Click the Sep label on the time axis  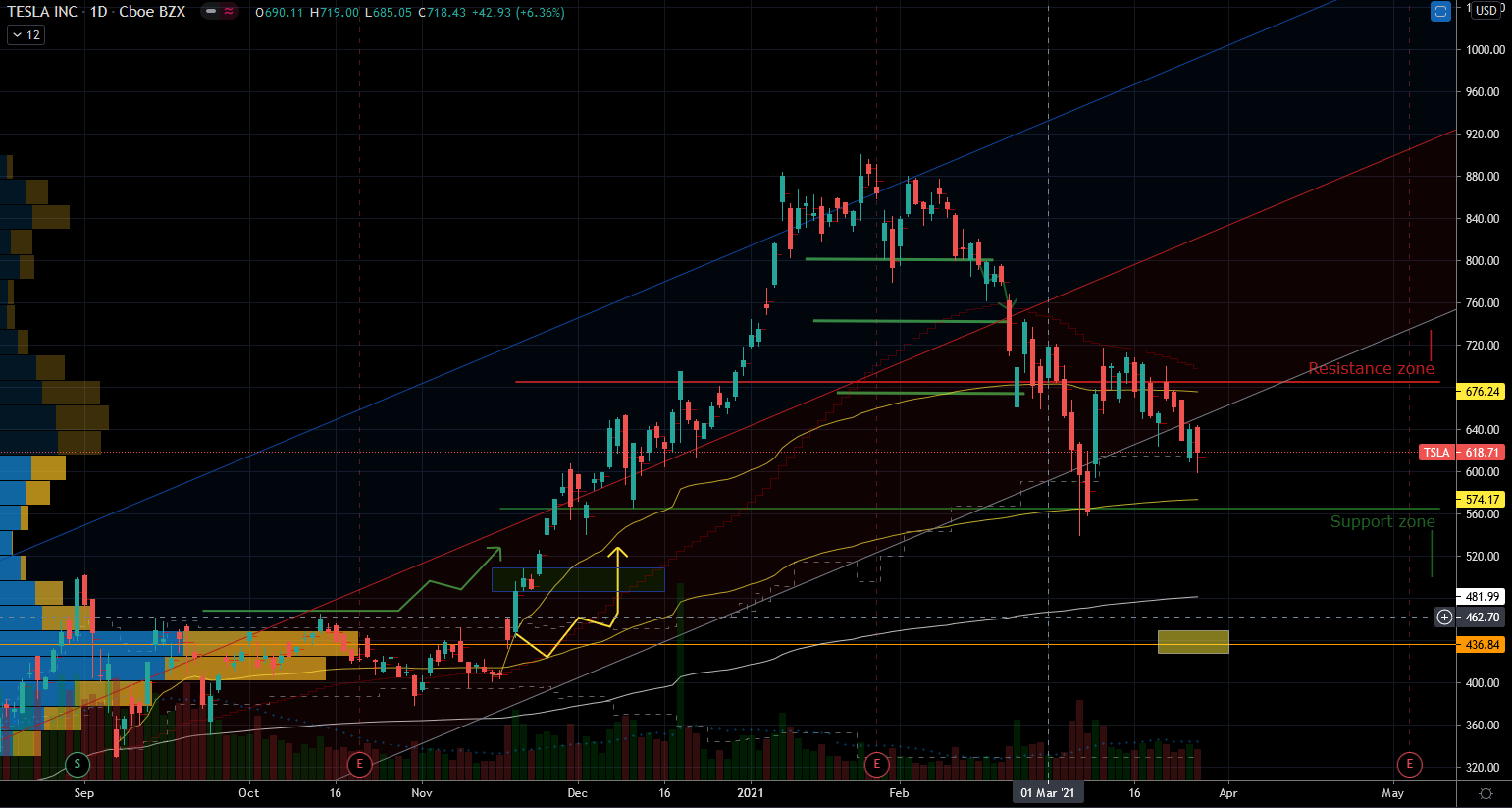click(84, 793)
